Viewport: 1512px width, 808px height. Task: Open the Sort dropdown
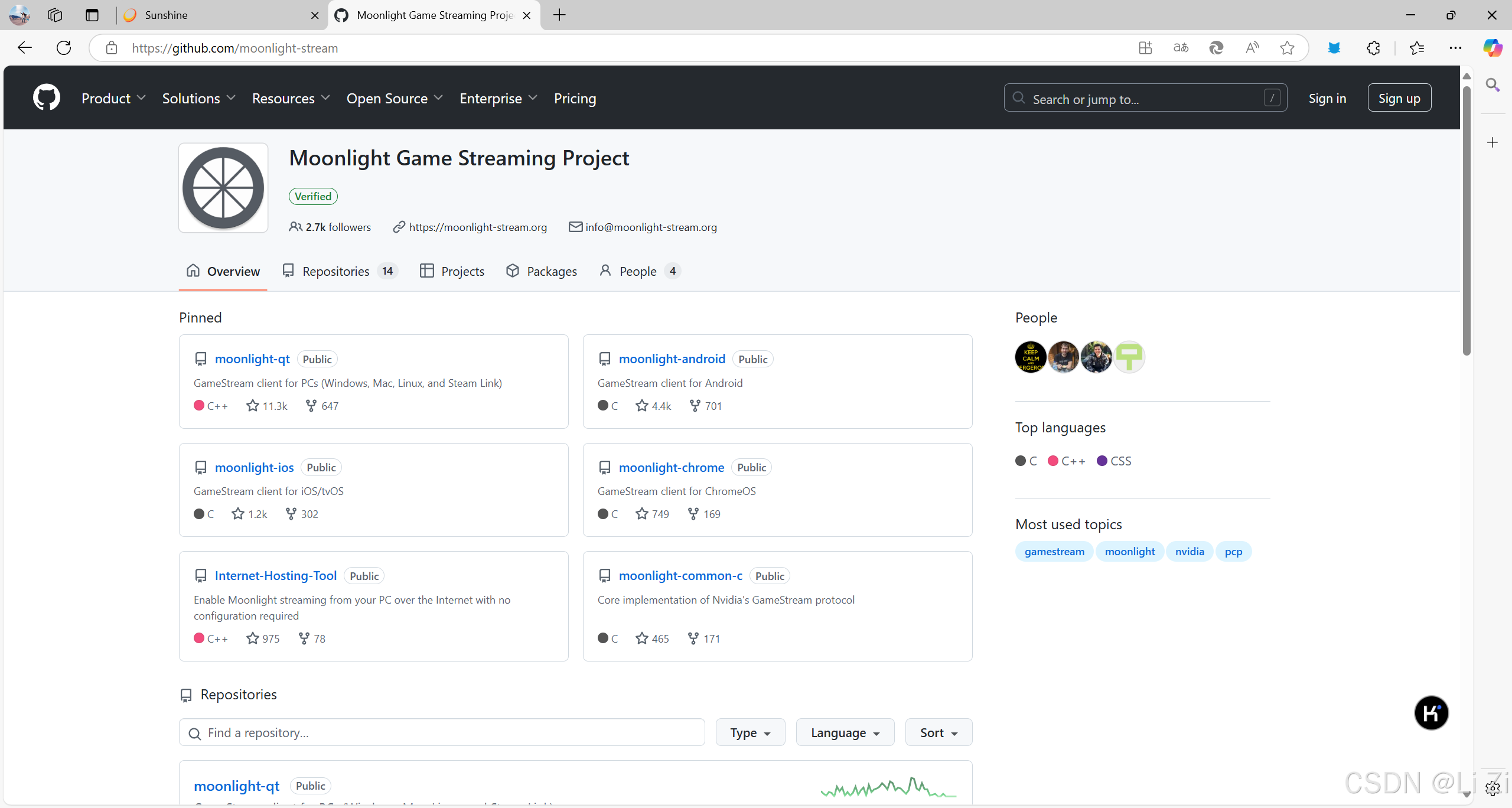point(938,732)
